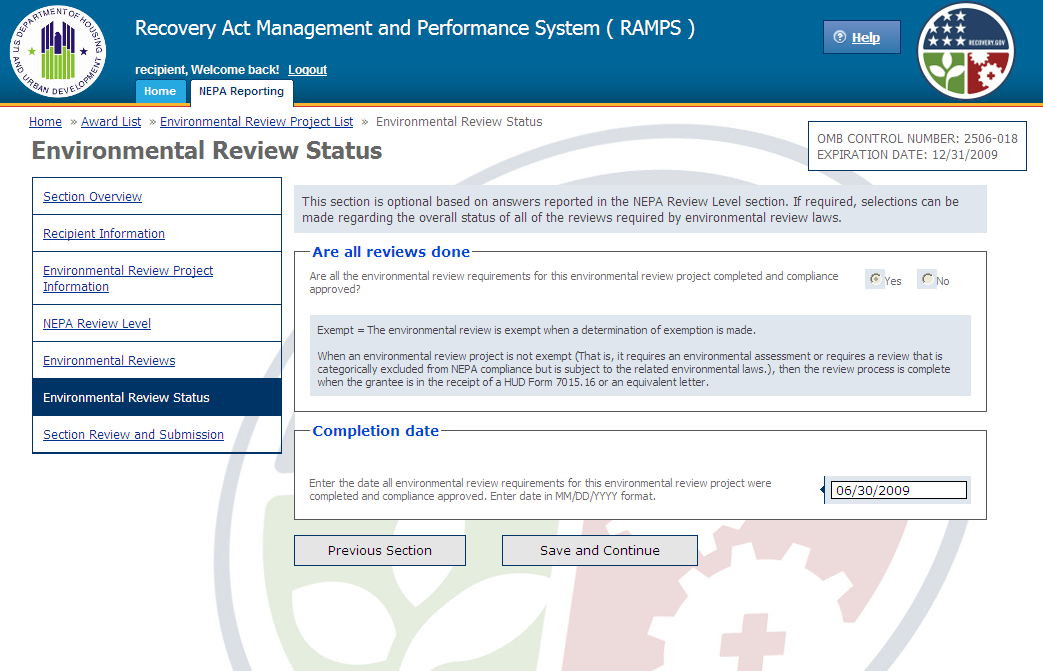This screenshot has width=1043, height=671.
Task: Open Environmental Review Project Information section
Action: [127, 278]
